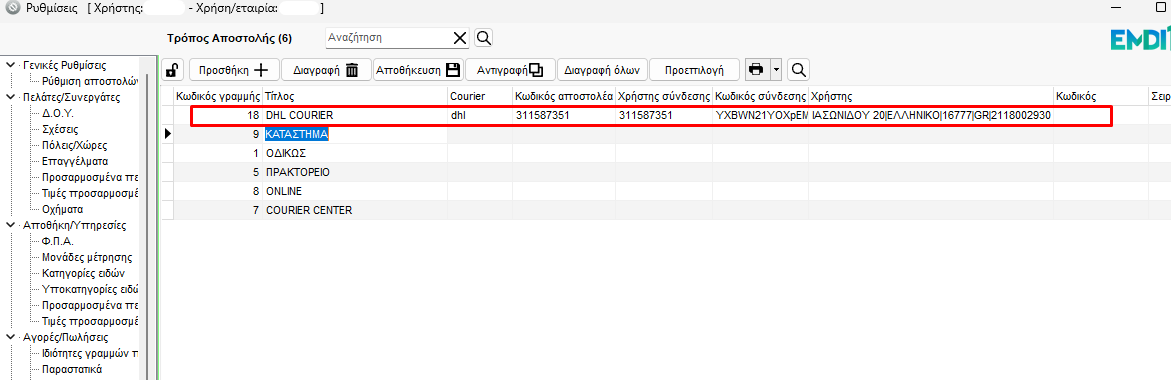
Task: Select Πόλεις/Χώρες in the tree
Action: (x=75, y=145)
